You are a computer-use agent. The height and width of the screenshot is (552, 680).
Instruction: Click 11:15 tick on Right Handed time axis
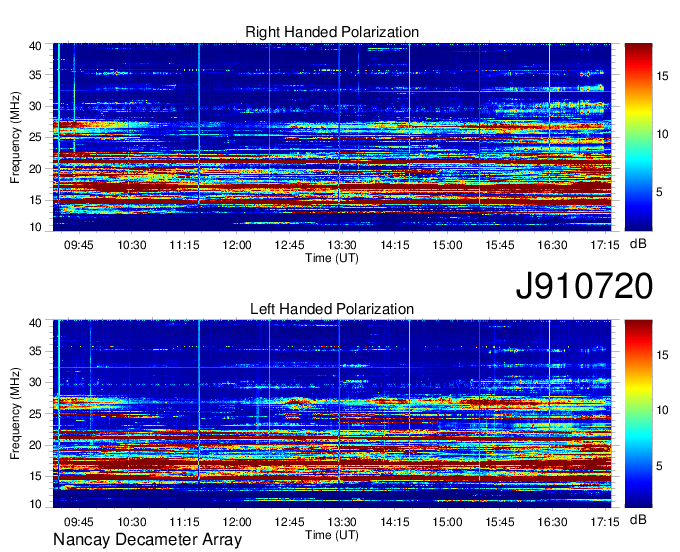184,245
